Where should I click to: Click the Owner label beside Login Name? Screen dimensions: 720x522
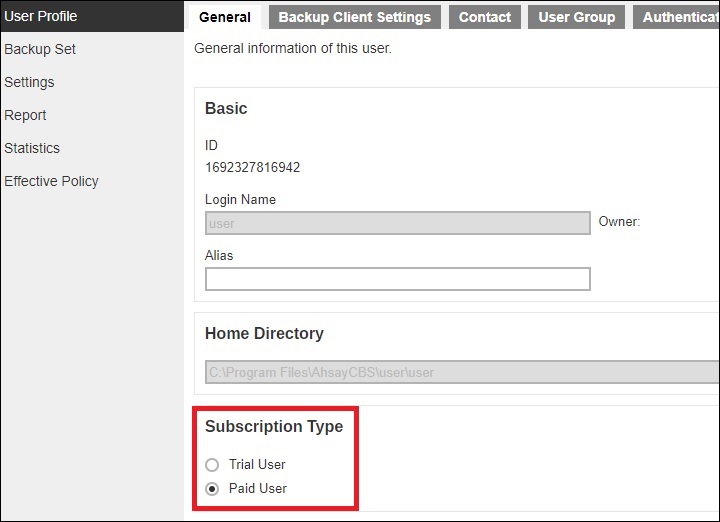pos(619,222)
